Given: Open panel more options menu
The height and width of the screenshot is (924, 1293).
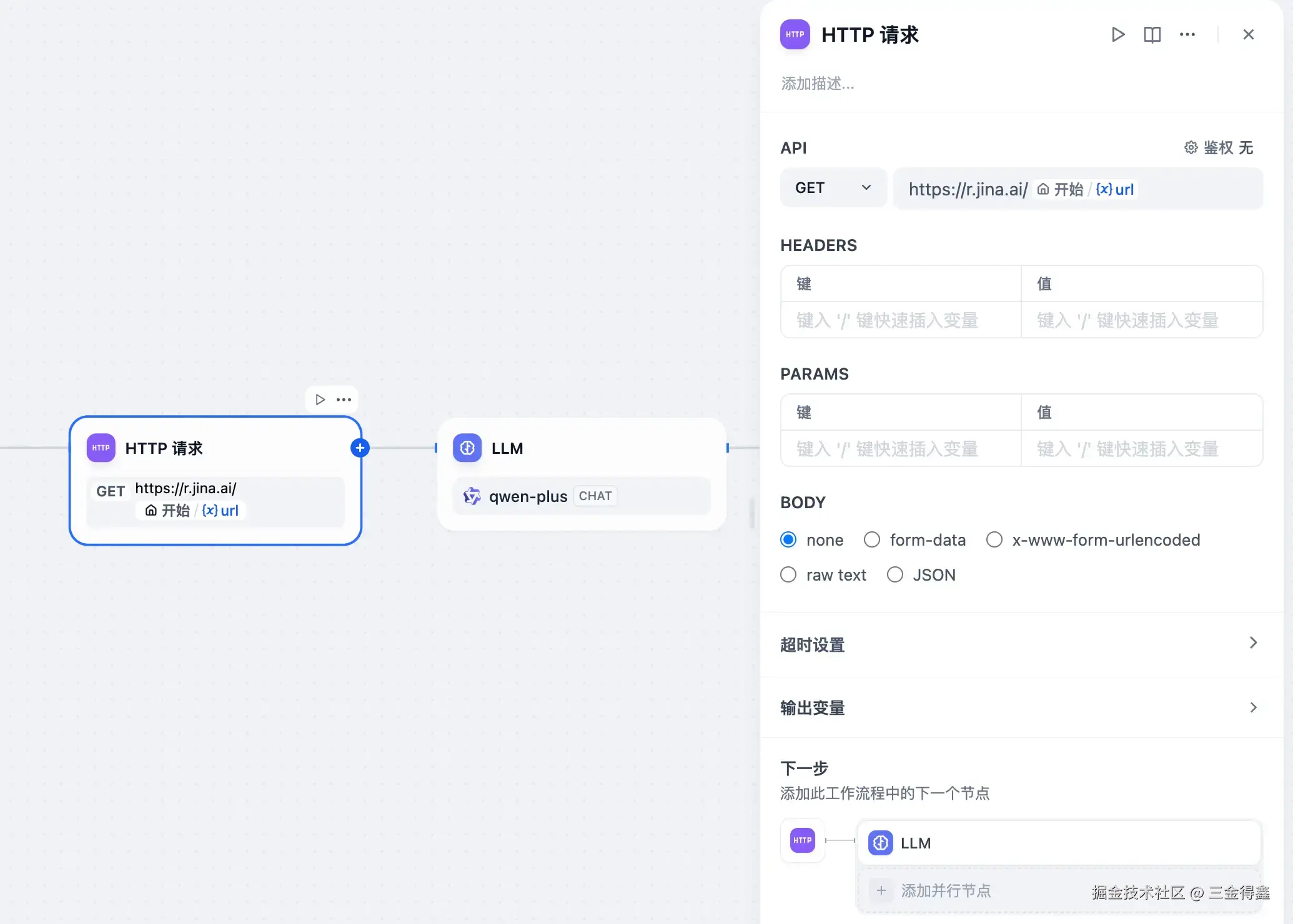Looking at the screenshot, I should 1187,35.
